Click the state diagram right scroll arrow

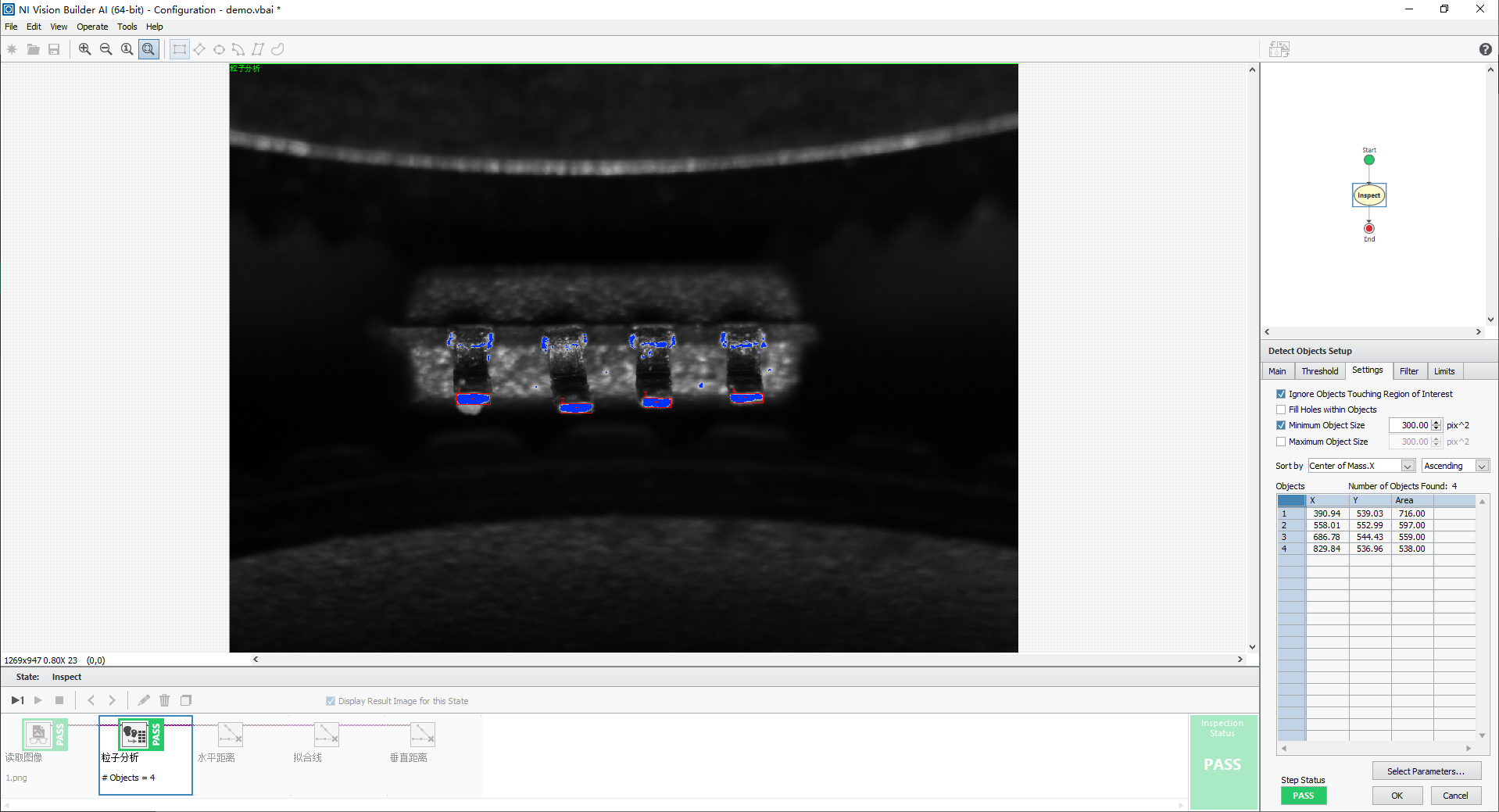coord(1478,332)
